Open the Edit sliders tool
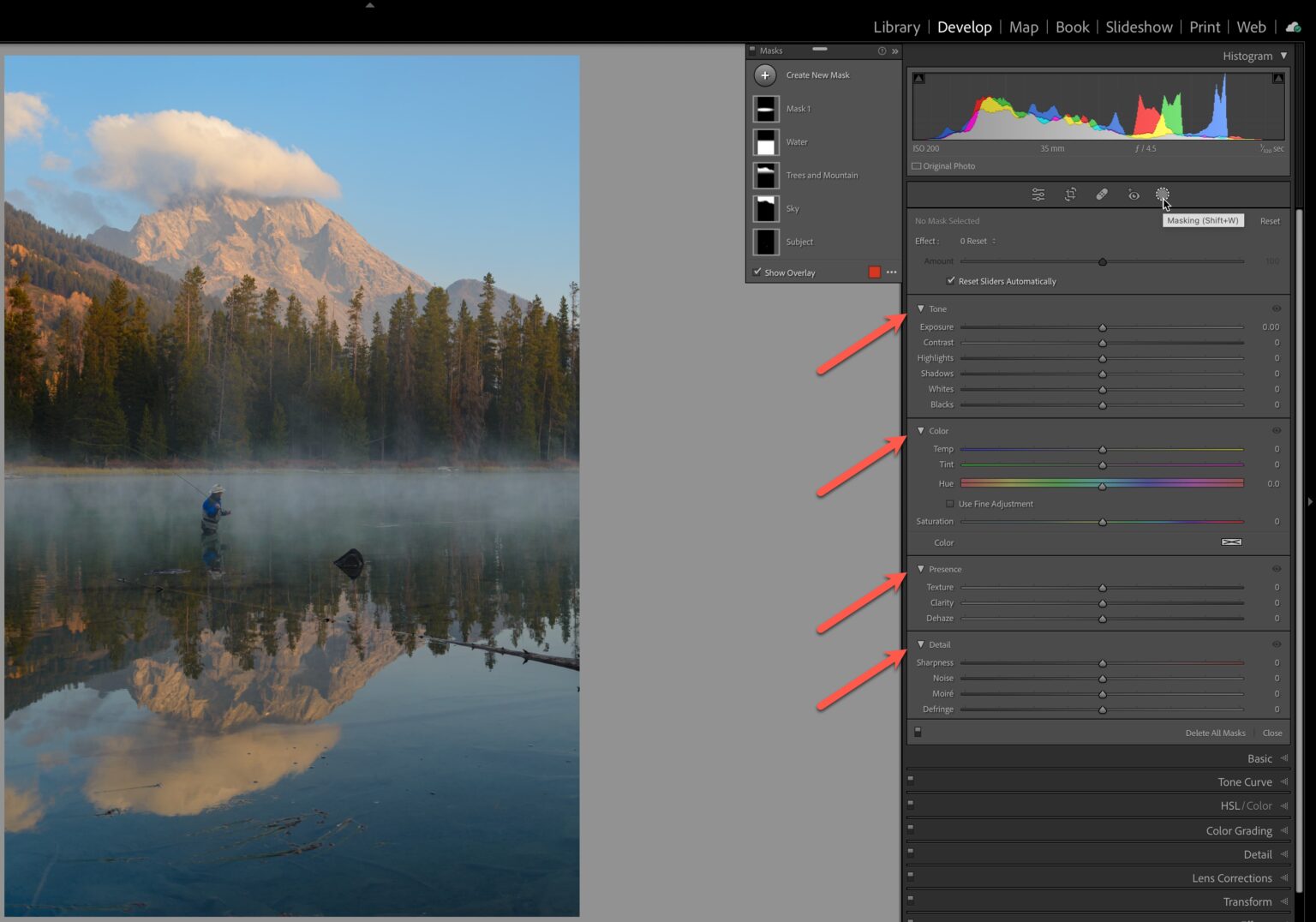Screen dimensions: 1316x922 1038,195
